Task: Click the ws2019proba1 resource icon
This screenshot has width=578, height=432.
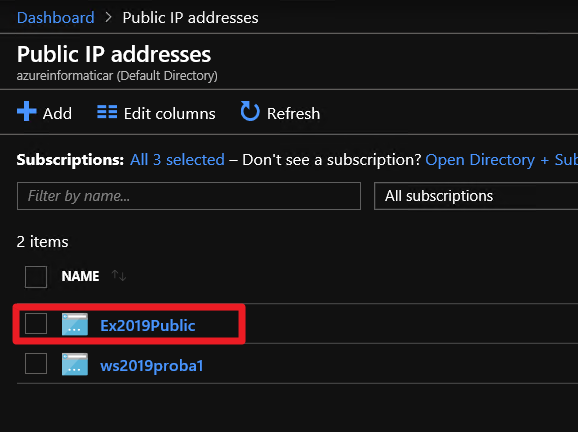Action: (75, 364)
